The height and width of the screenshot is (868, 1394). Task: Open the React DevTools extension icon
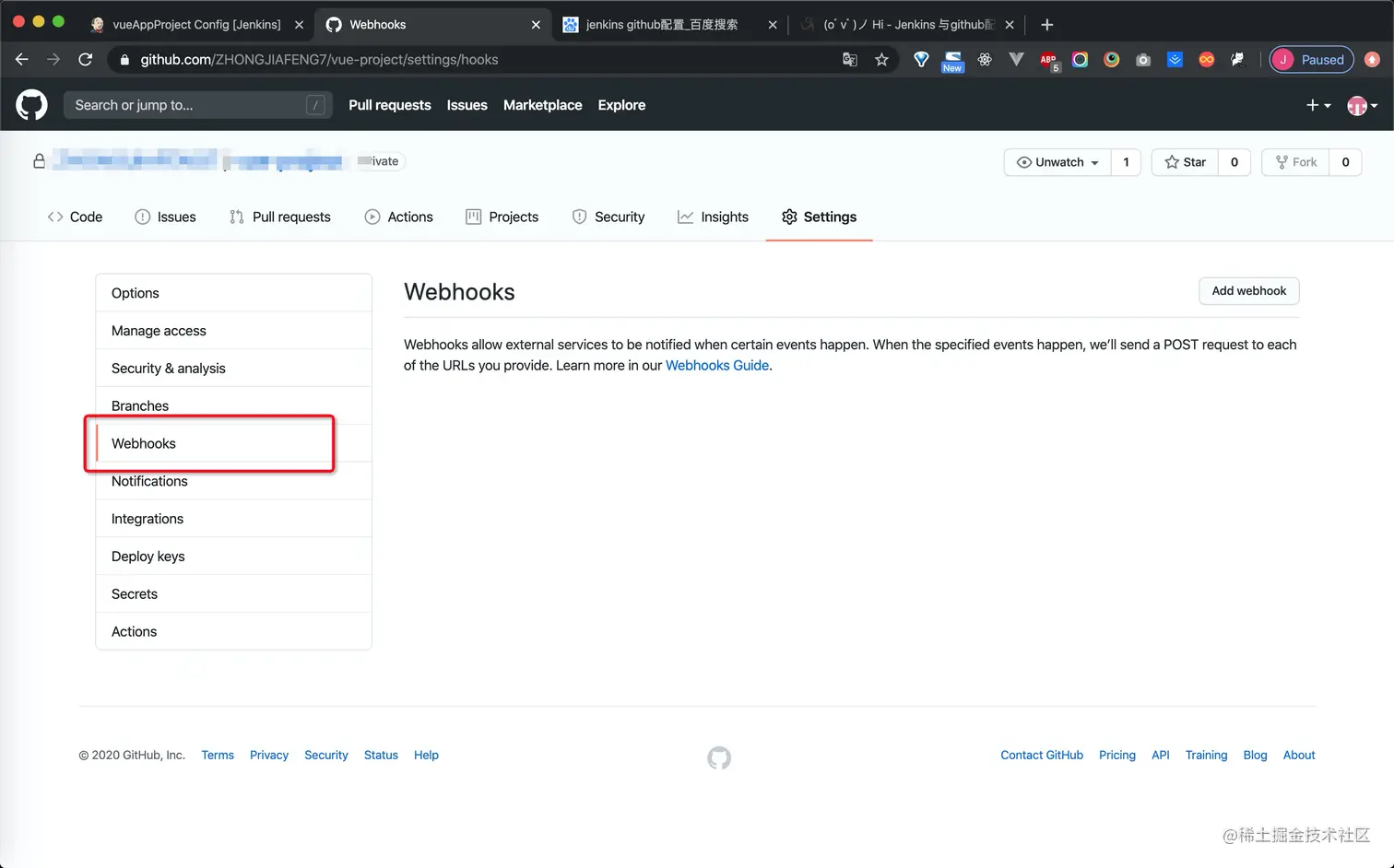point(985,60)
